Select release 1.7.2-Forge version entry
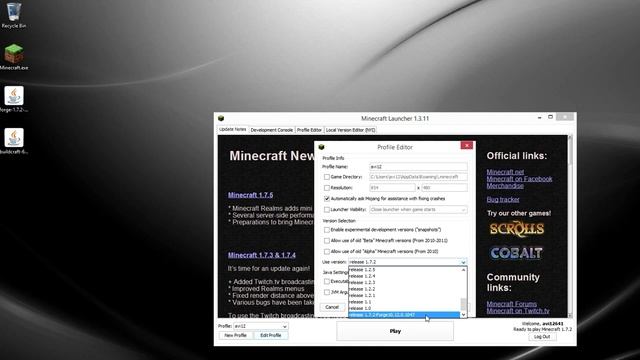Image resolution: width=640 pixels, height=360 pixels. pyautogui.click(x=404, y=315)
